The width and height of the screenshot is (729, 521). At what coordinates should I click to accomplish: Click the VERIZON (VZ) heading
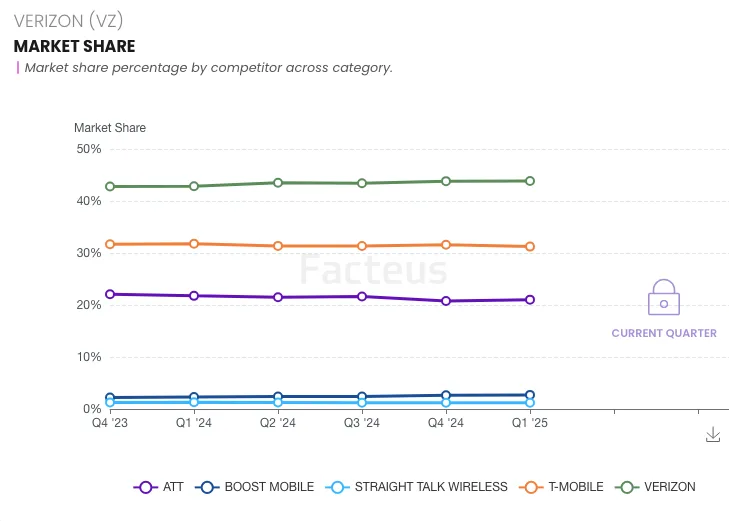pyautogui.click(x=69, y=21)
